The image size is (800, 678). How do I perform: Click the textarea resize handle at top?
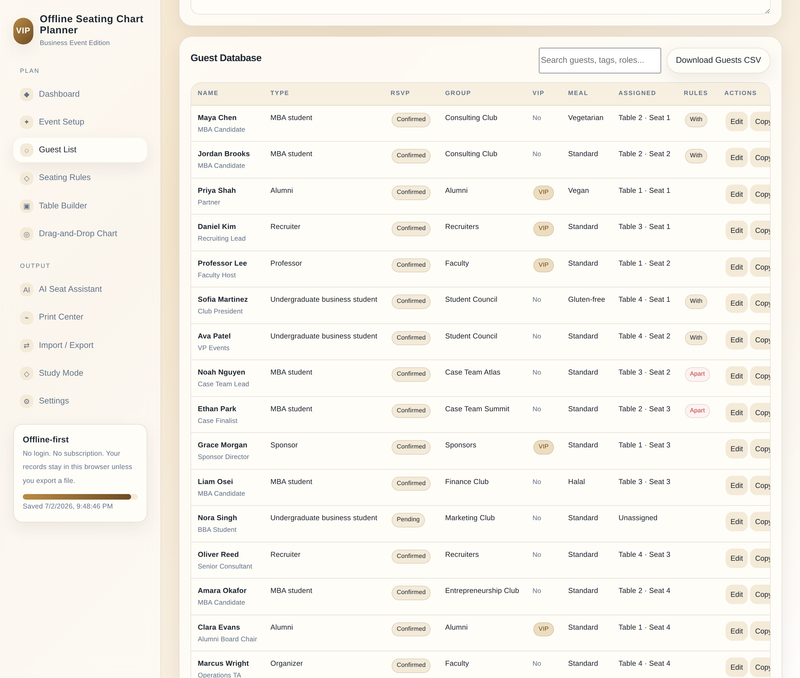(766, 10)
